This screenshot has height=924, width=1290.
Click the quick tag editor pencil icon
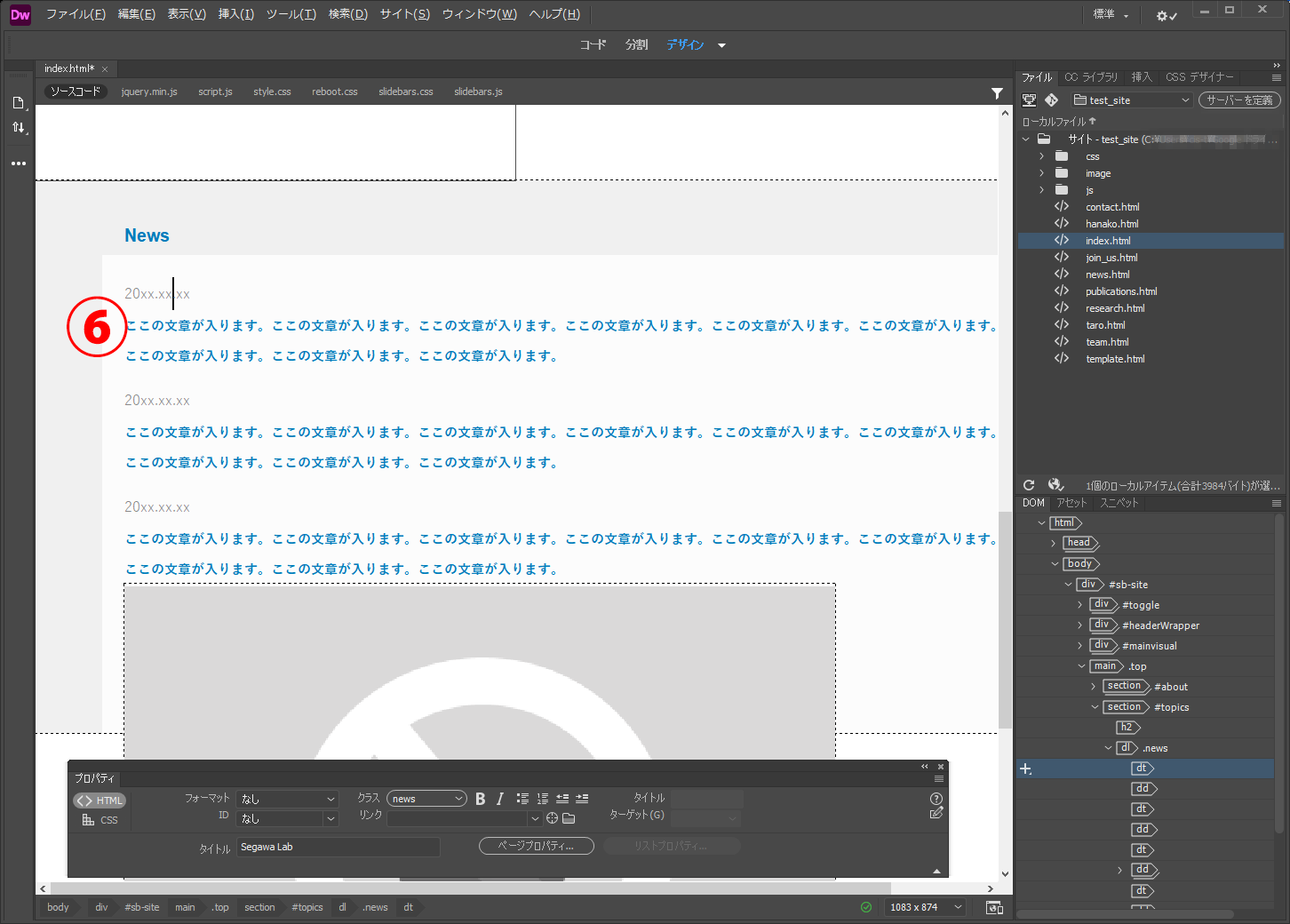click(936, 813)
